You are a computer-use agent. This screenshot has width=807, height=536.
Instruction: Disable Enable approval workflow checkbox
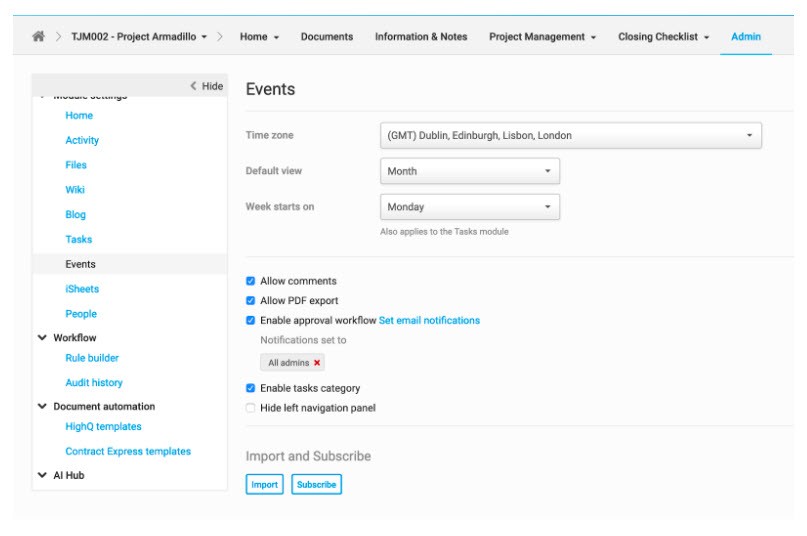click(x=251, y=321)
